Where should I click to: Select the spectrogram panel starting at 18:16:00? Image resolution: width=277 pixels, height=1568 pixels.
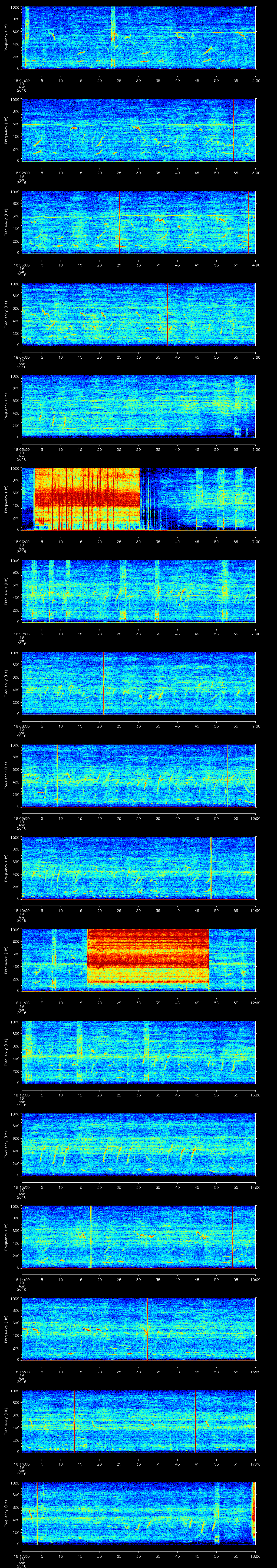pyautogui.click(x=138, y=1421)
